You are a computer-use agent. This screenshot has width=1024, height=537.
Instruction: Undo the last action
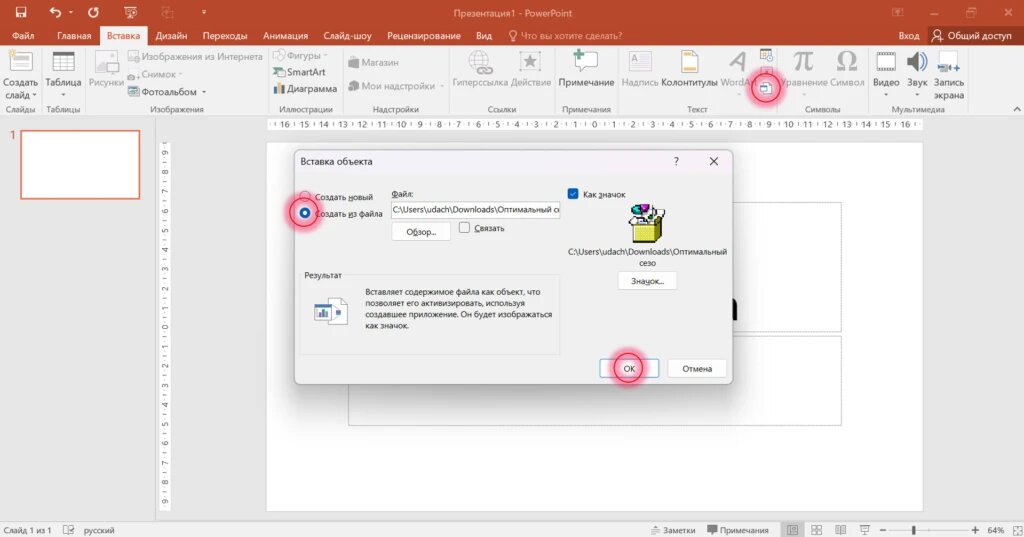tap(55, 12)
